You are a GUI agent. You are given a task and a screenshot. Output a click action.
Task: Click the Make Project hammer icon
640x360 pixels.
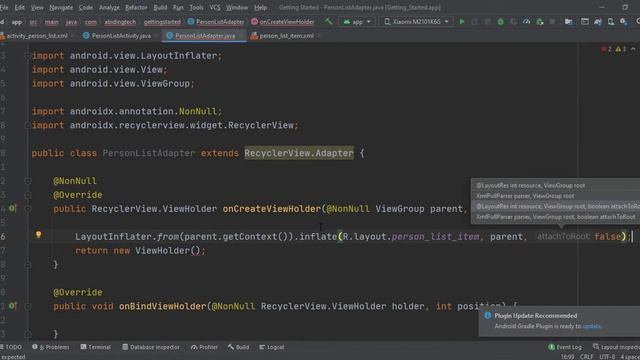[x=328, y=21]
